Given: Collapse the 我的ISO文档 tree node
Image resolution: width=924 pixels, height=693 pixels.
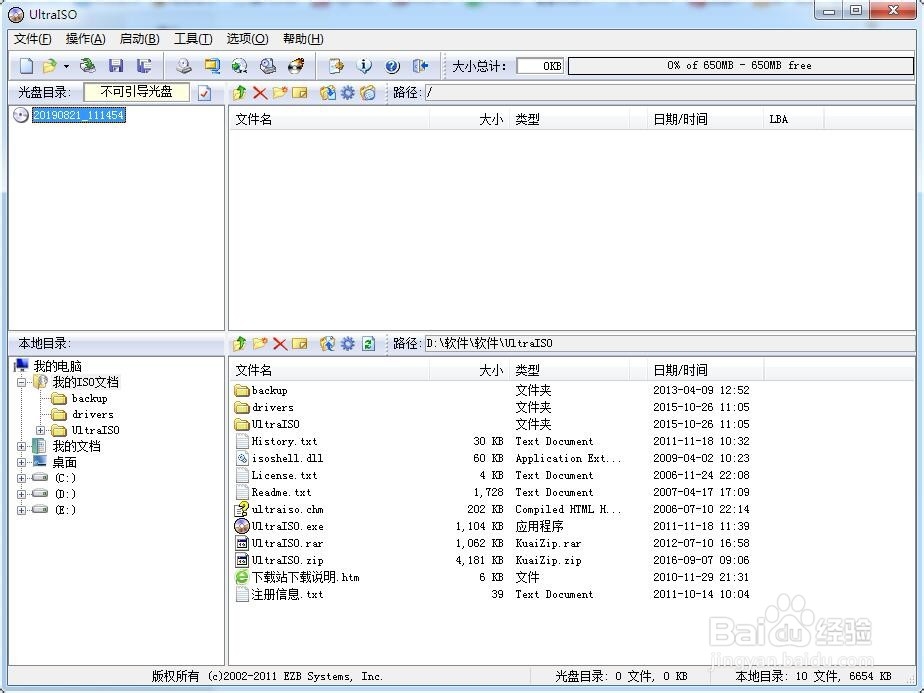Looking at the screenshot, I should [x=22, y=382].
